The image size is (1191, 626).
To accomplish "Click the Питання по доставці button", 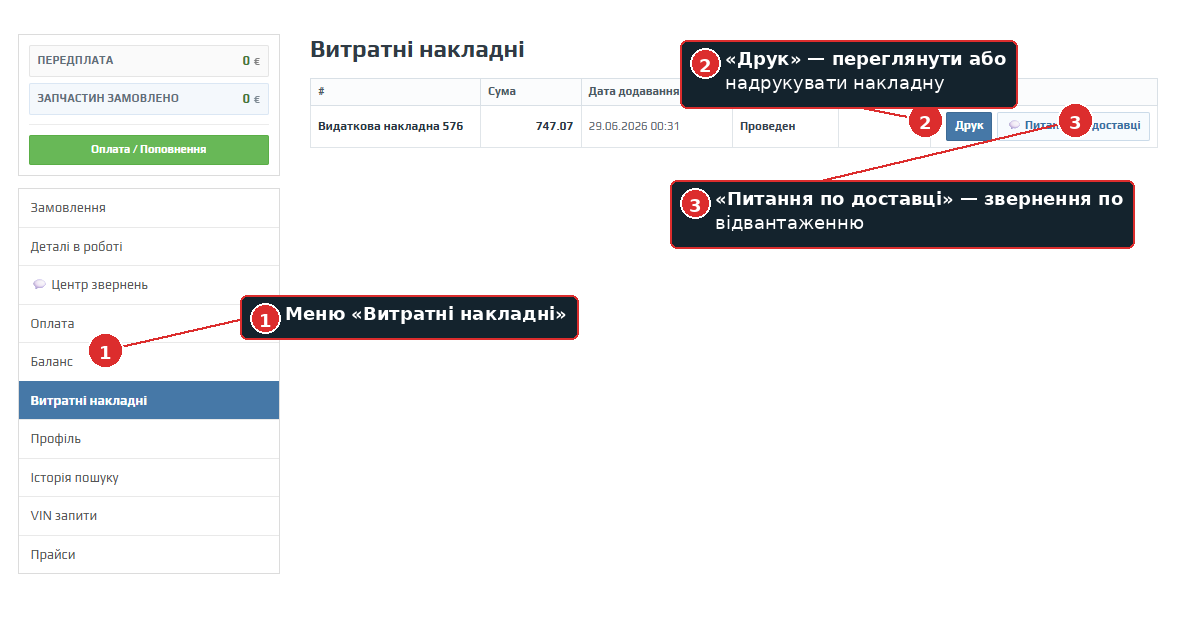I will click(1073, 126).
